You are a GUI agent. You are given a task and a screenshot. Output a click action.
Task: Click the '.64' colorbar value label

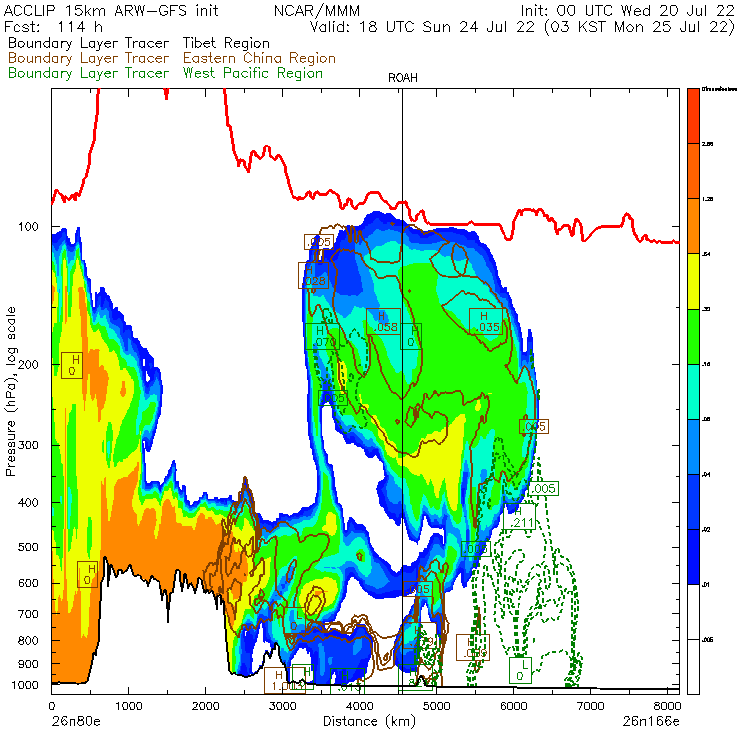point(706,254)
